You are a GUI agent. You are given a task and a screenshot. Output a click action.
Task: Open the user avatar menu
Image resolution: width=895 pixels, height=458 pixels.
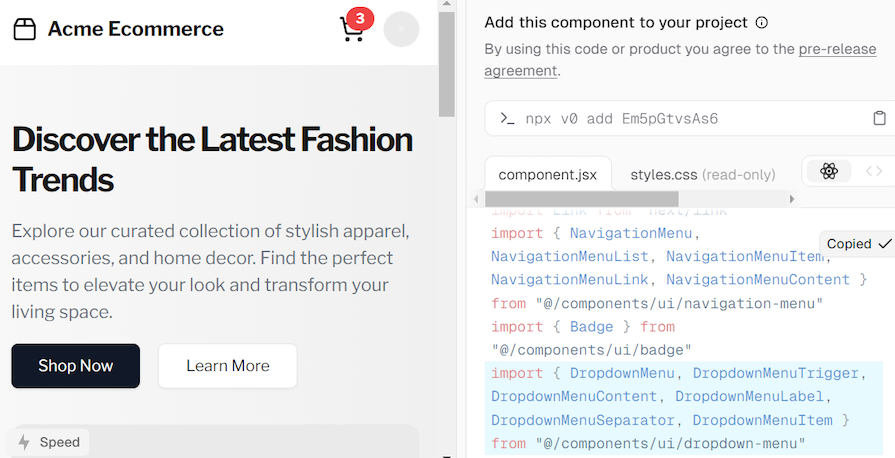click(401, 29)
